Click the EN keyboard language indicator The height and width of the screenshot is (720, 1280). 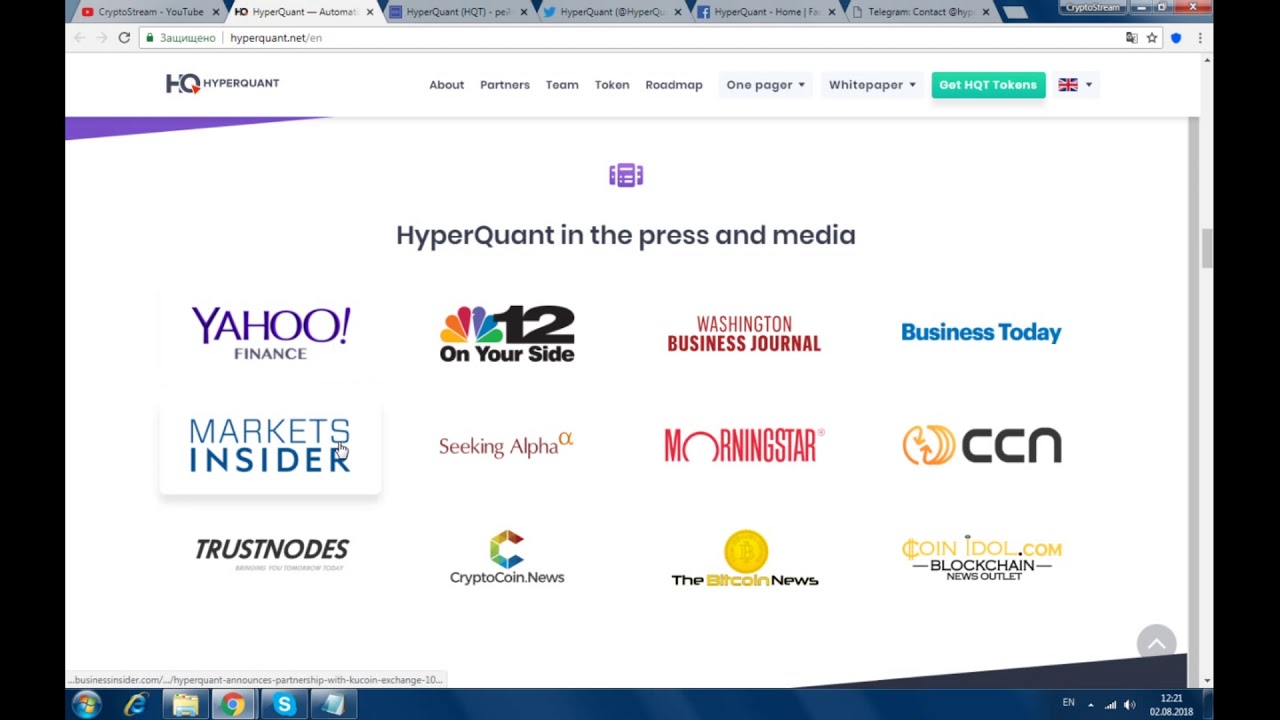coord(1068,703)
